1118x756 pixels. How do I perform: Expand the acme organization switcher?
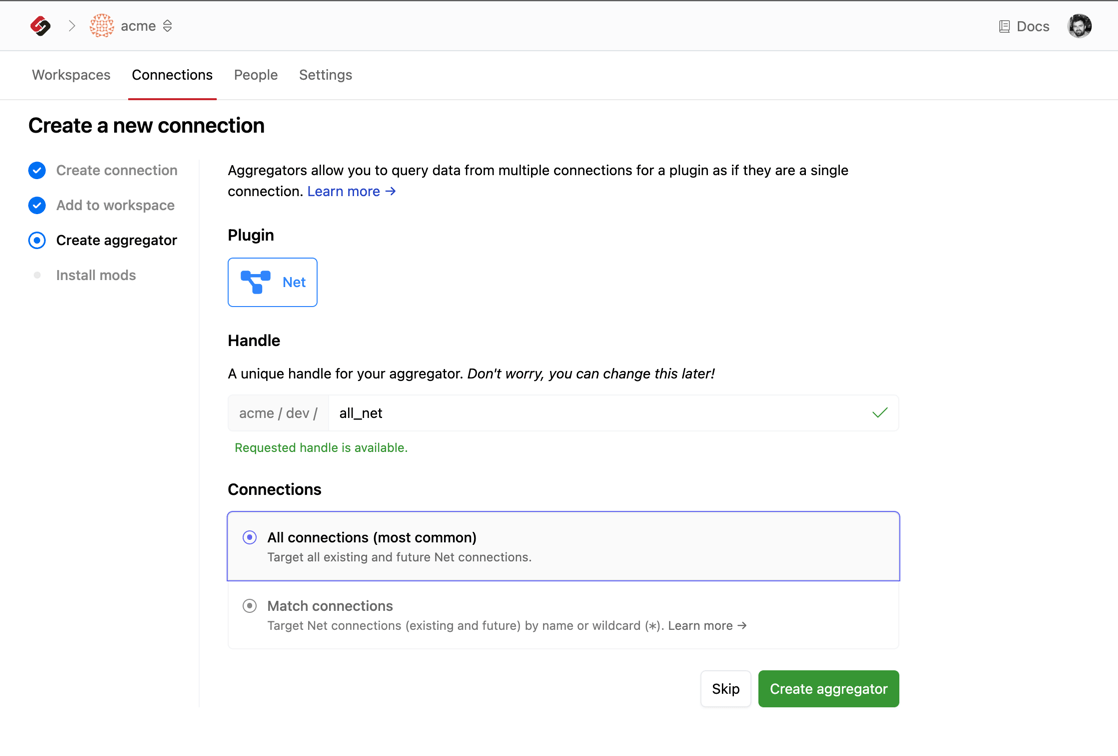[x=168, y=26]
